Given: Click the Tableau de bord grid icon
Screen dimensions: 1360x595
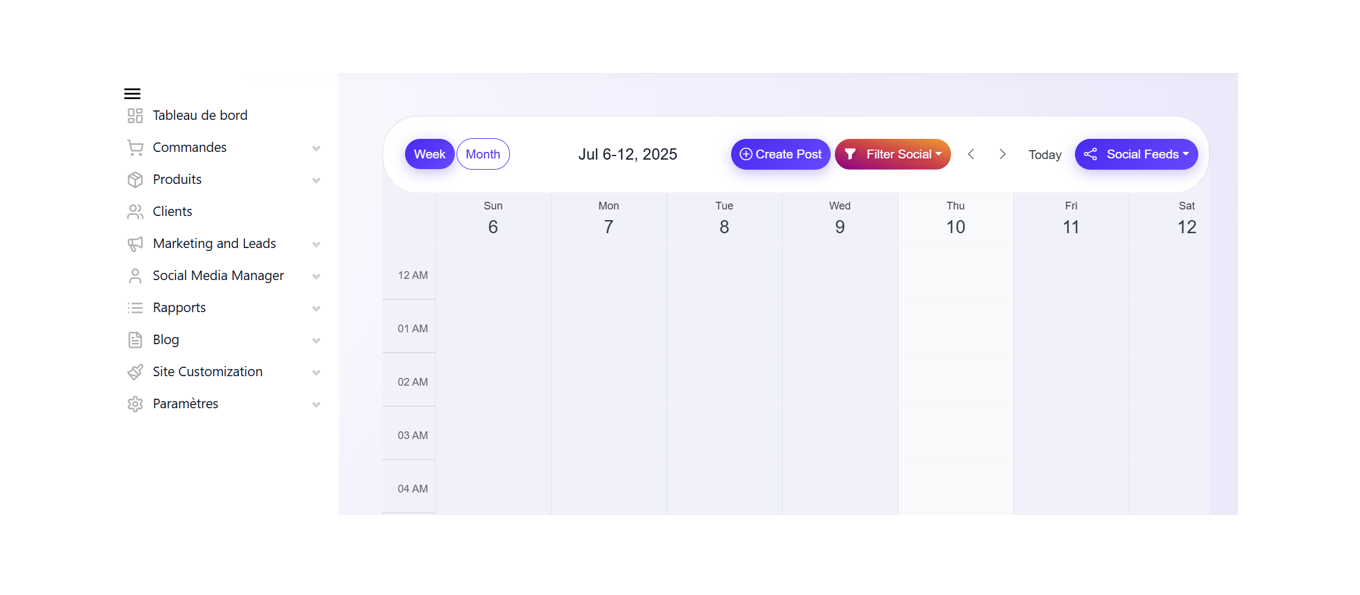Looking at the screenshot, I should click(x=135, y=116).
